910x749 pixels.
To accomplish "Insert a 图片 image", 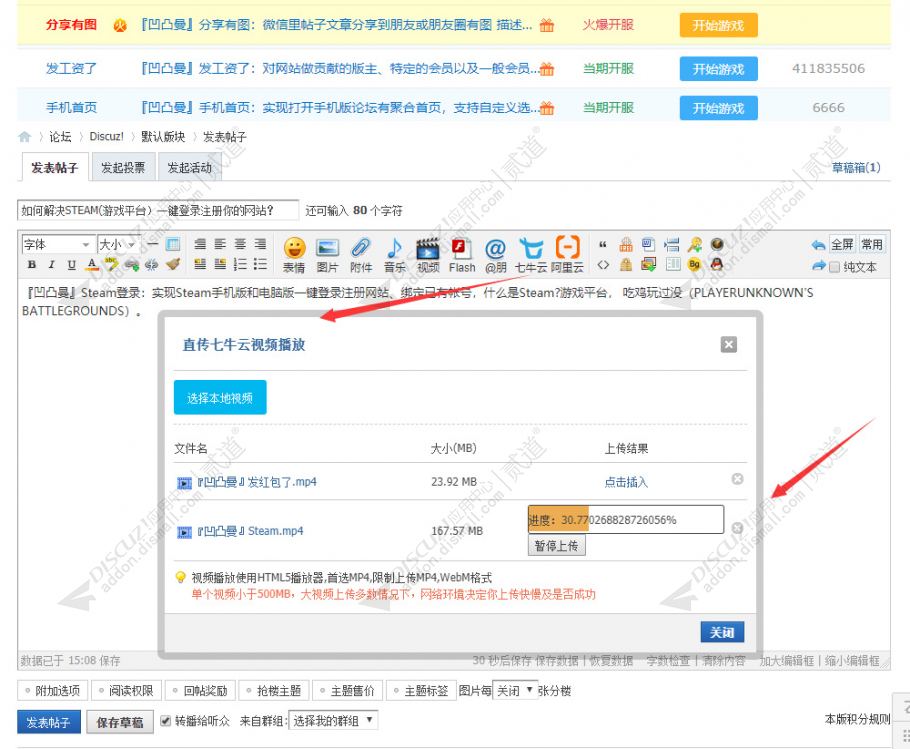I will (327, 255).
